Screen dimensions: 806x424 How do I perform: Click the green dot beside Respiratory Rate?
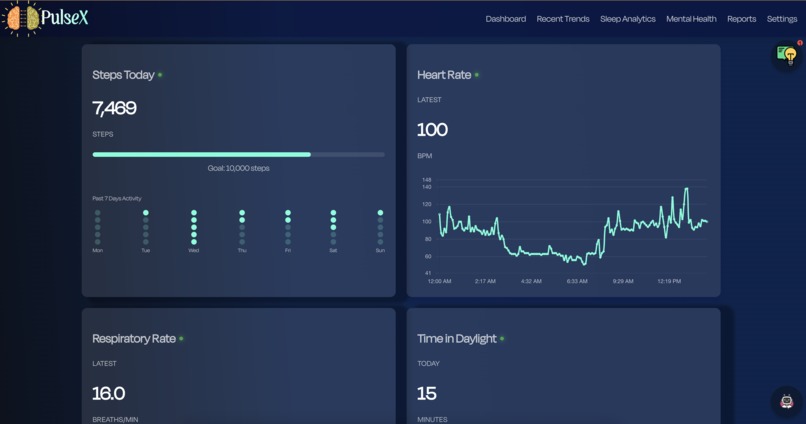(181, 339)
